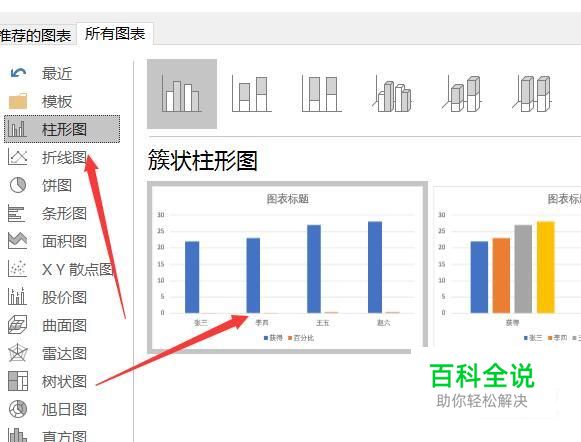Screen dimensions: 581x442
Task: Select the 雷达图 category label
Action: tap(64, 353)
